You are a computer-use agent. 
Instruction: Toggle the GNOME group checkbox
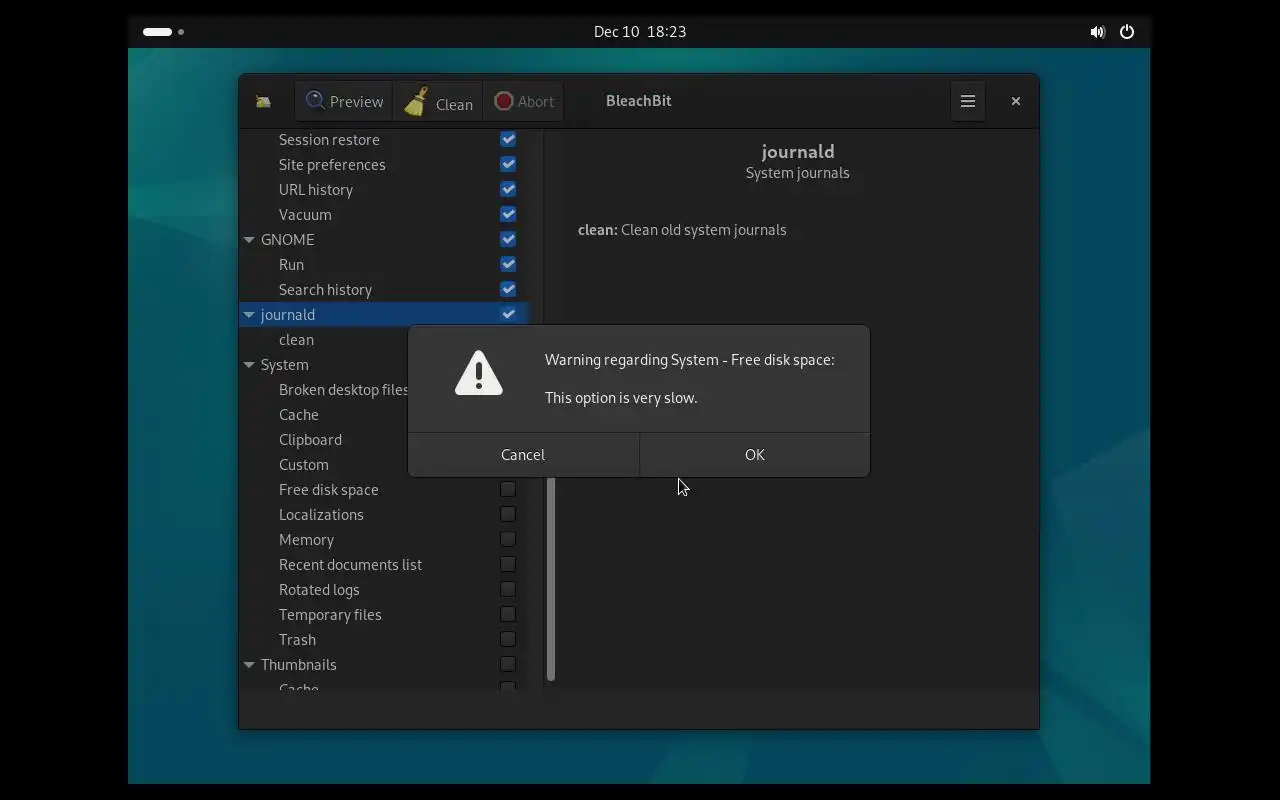508,239
